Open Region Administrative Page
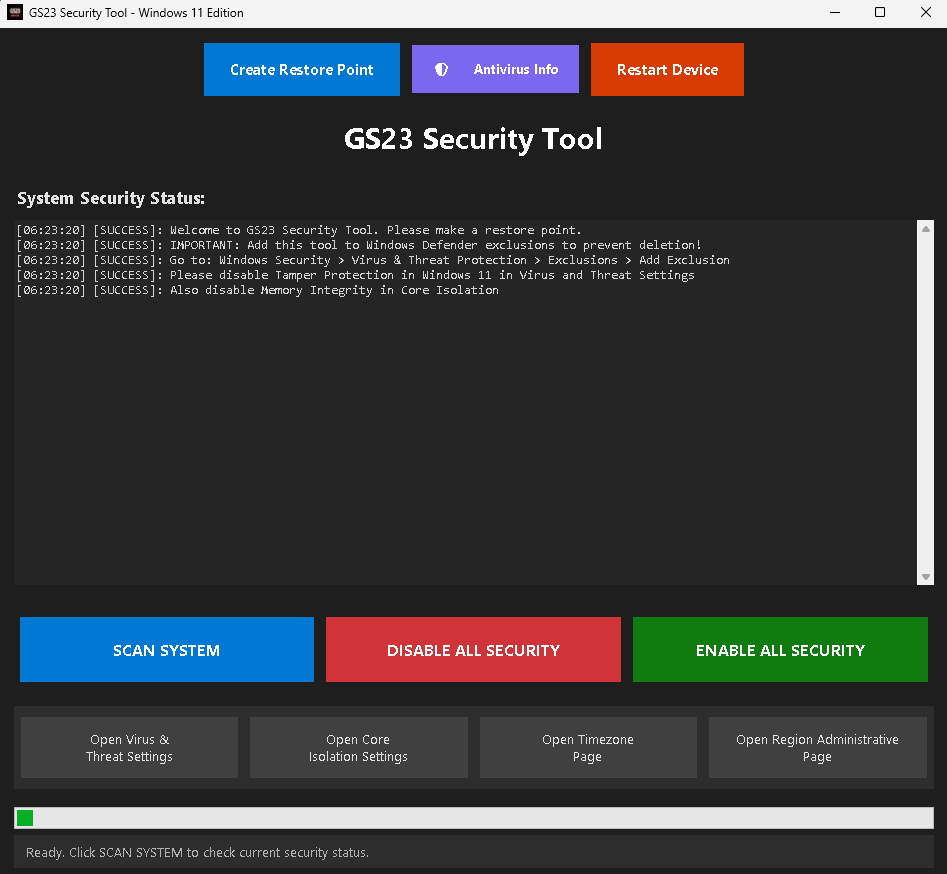947x874 pixels. [817, 748]
